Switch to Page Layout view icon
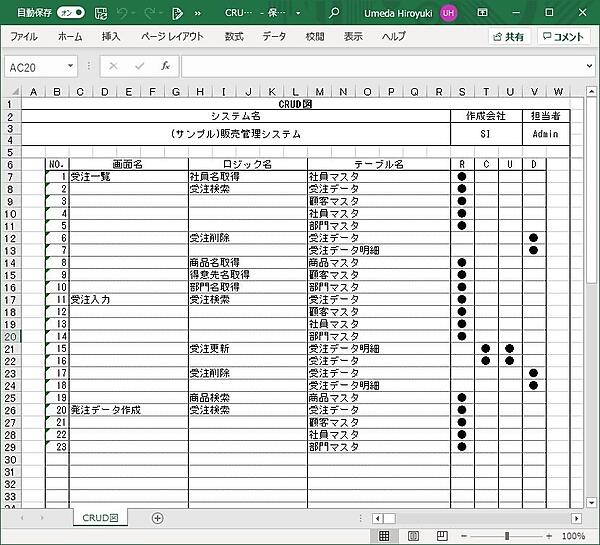 [x=413, y=536]
